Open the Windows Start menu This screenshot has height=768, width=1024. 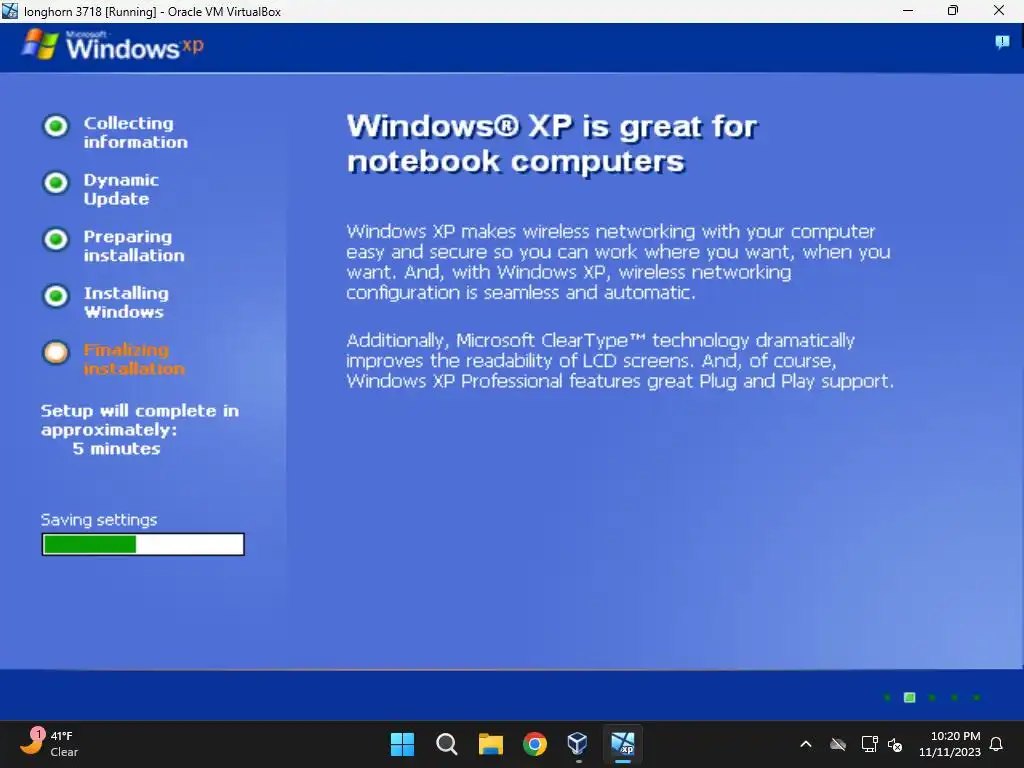click(402, 744)
